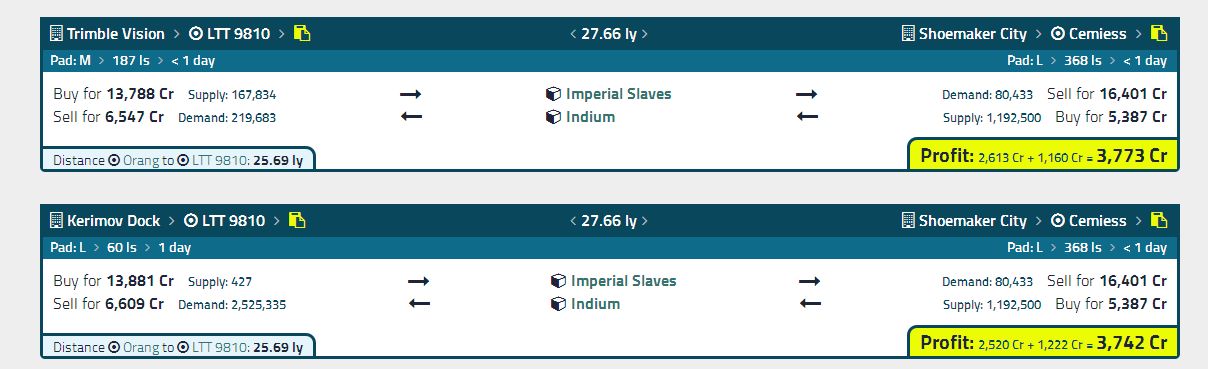Open Shoemaker City link in first route
Viewport: 1208px width, 369px height.
[x=973, y=34]
